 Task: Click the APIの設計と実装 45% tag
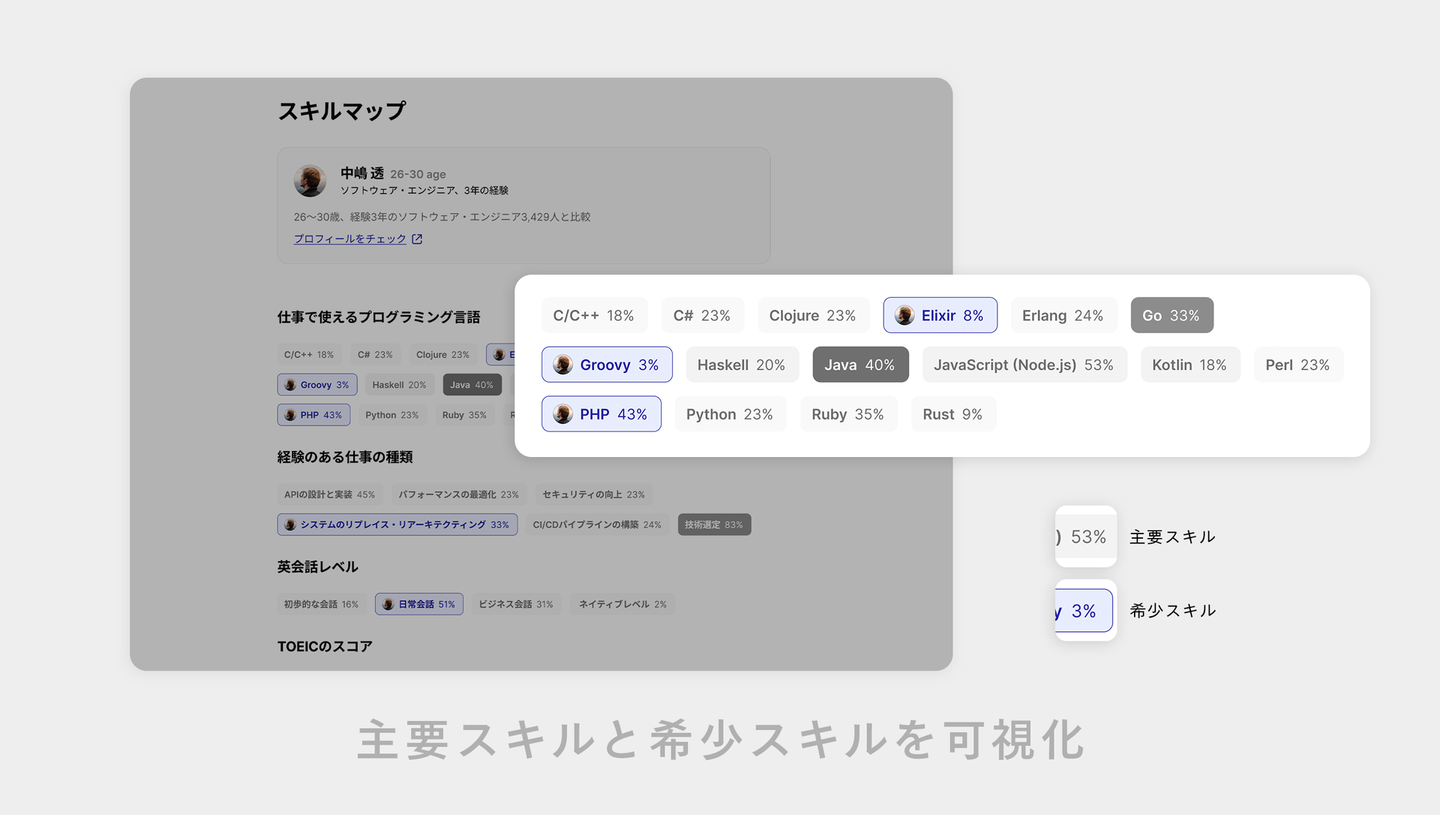tap(330, 495)
